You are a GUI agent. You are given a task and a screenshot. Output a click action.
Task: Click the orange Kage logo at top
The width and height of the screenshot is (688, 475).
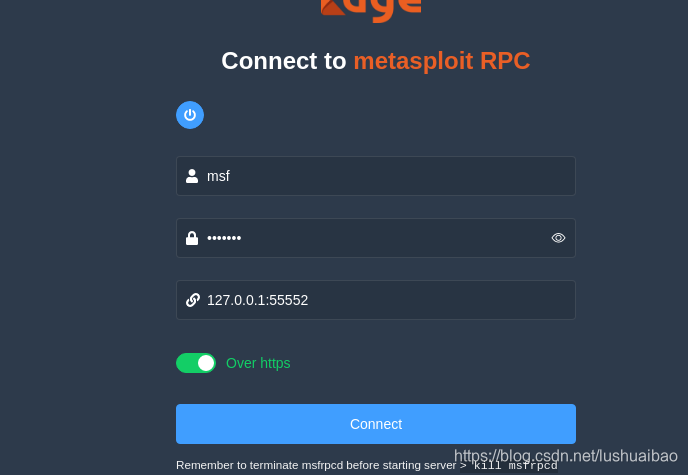tap(371, 10)
